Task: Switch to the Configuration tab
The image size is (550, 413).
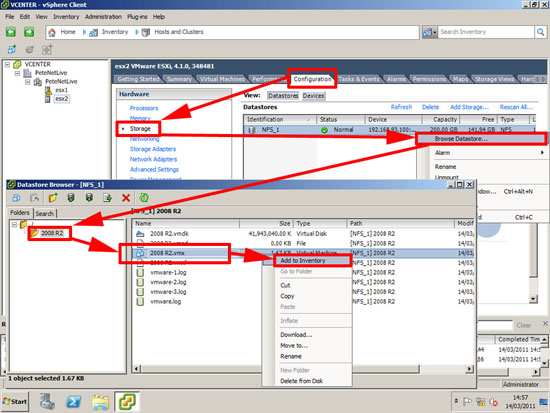Action: coord(312,79)
